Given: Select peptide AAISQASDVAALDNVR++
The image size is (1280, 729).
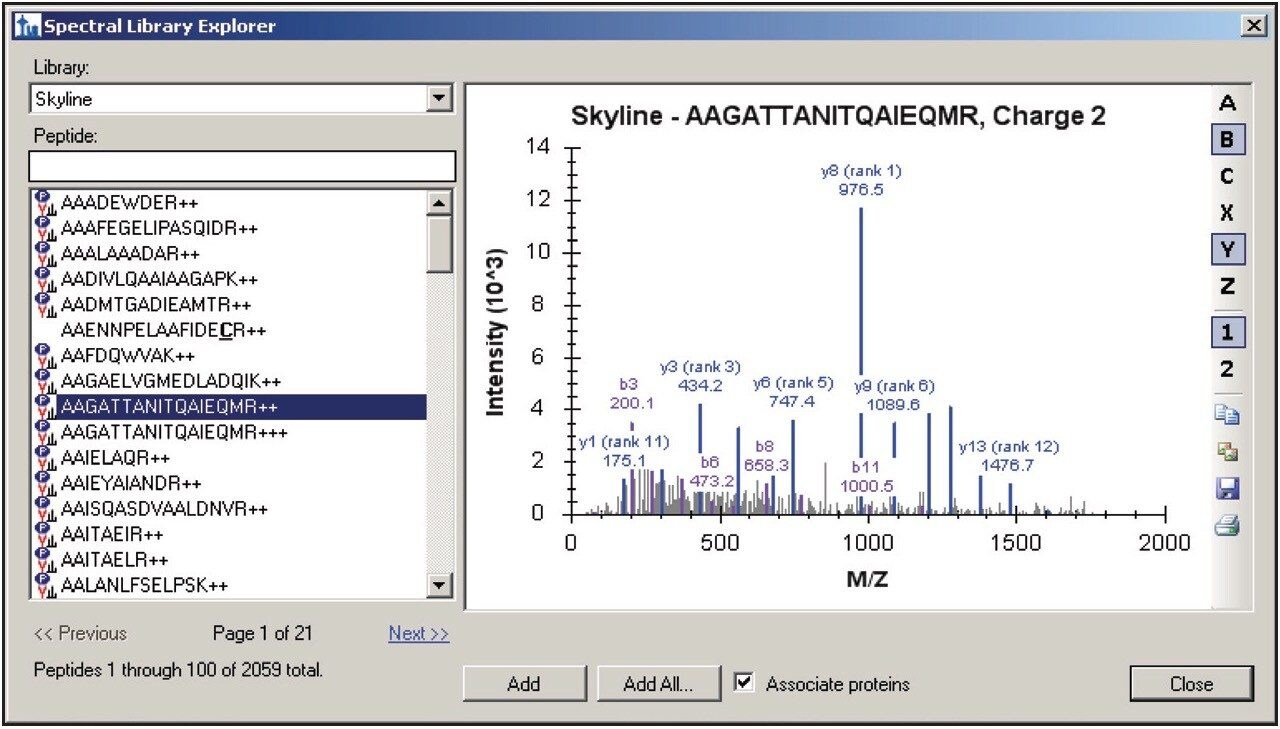Looking at the screenshot, I should 164,509.
